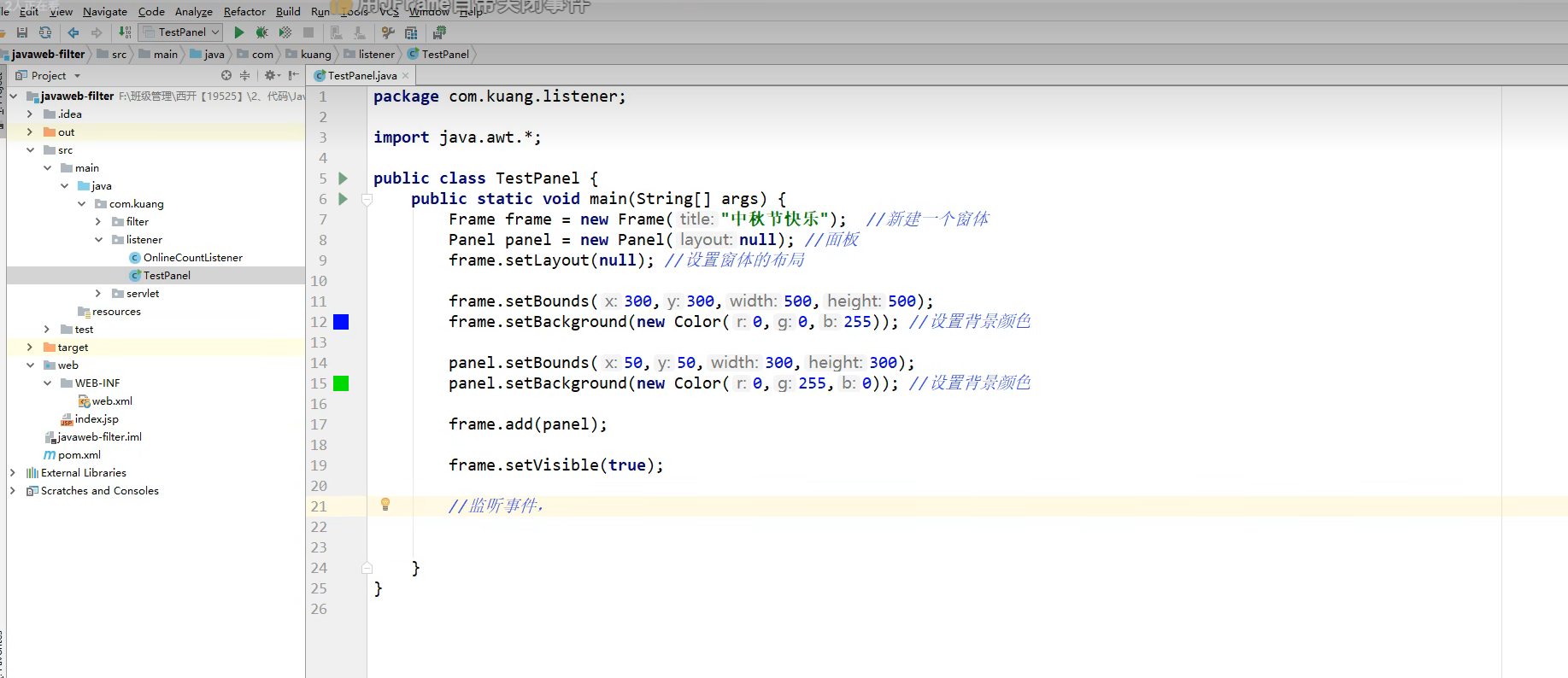Click the java breadcrumb
The image size is (1568, 678).
point(207,54)
